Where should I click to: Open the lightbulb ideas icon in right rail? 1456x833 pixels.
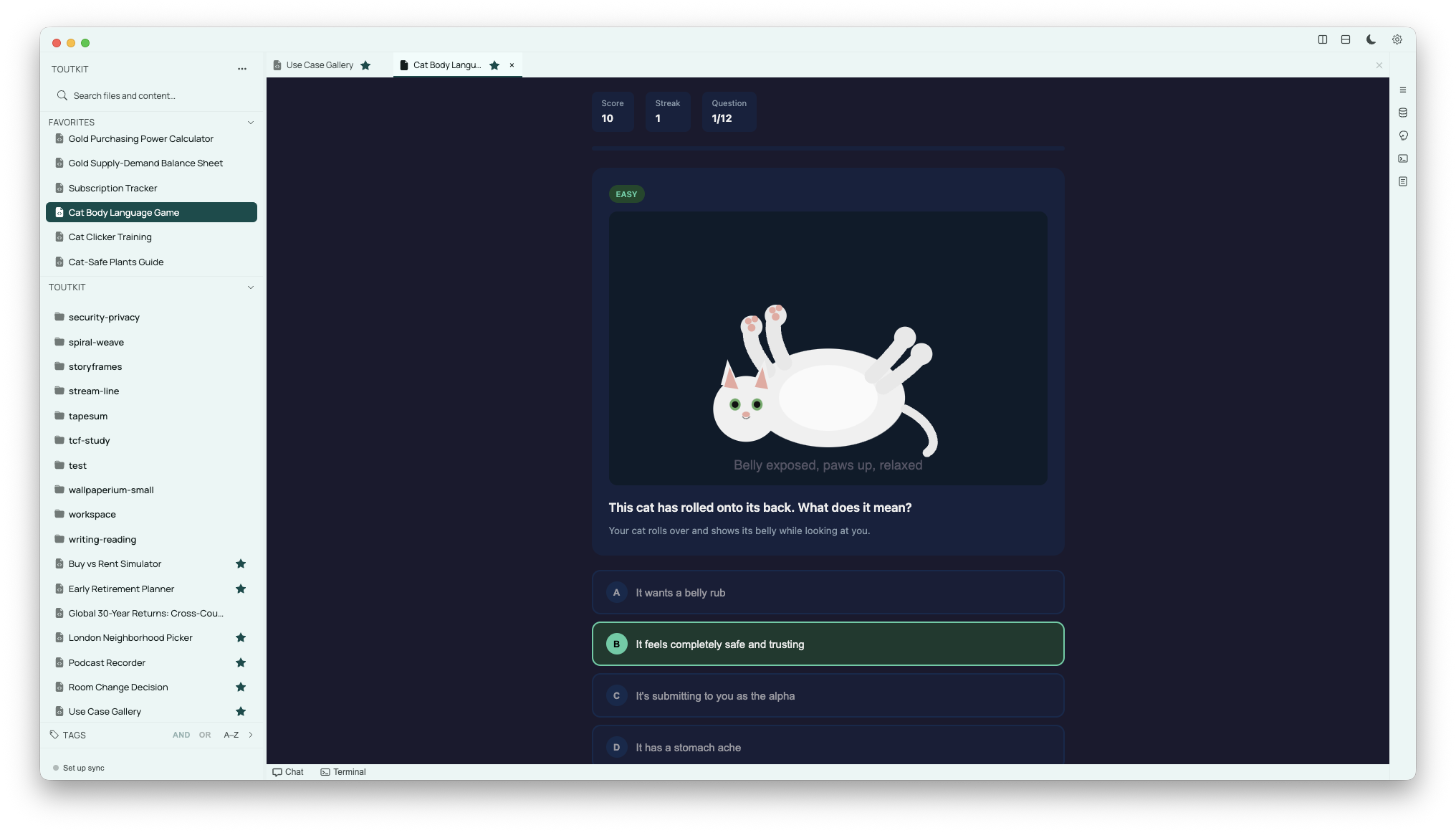(x=1403, y=135)
